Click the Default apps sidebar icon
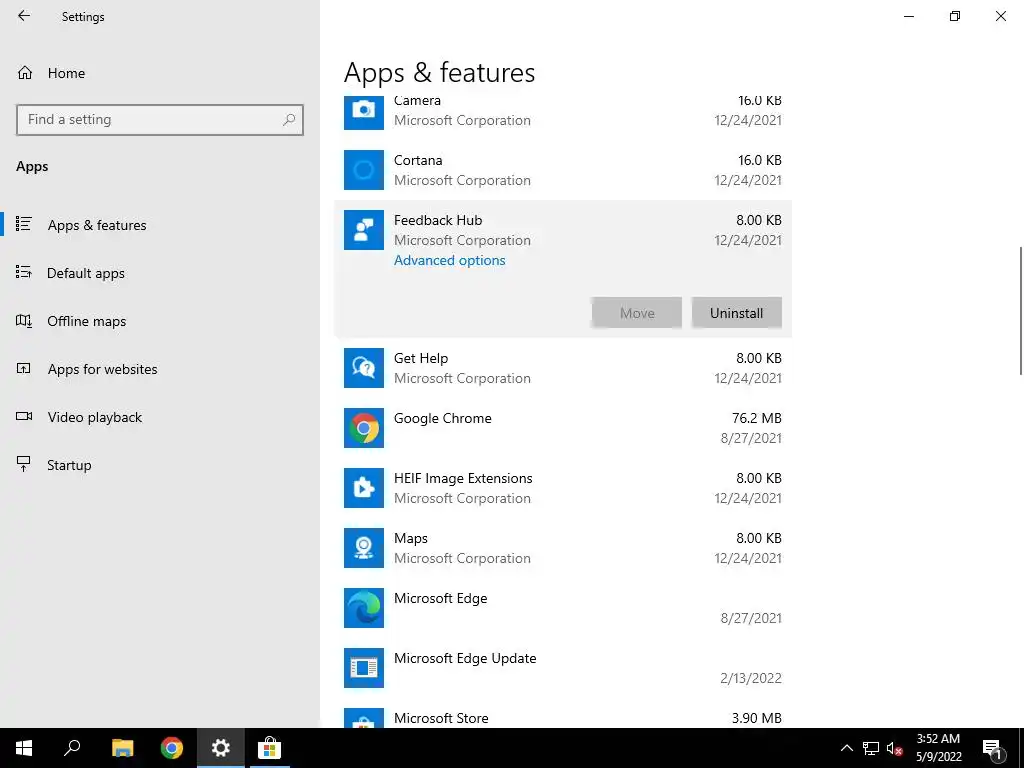This screenshot has height=768, width=1024. pos(24,272)
